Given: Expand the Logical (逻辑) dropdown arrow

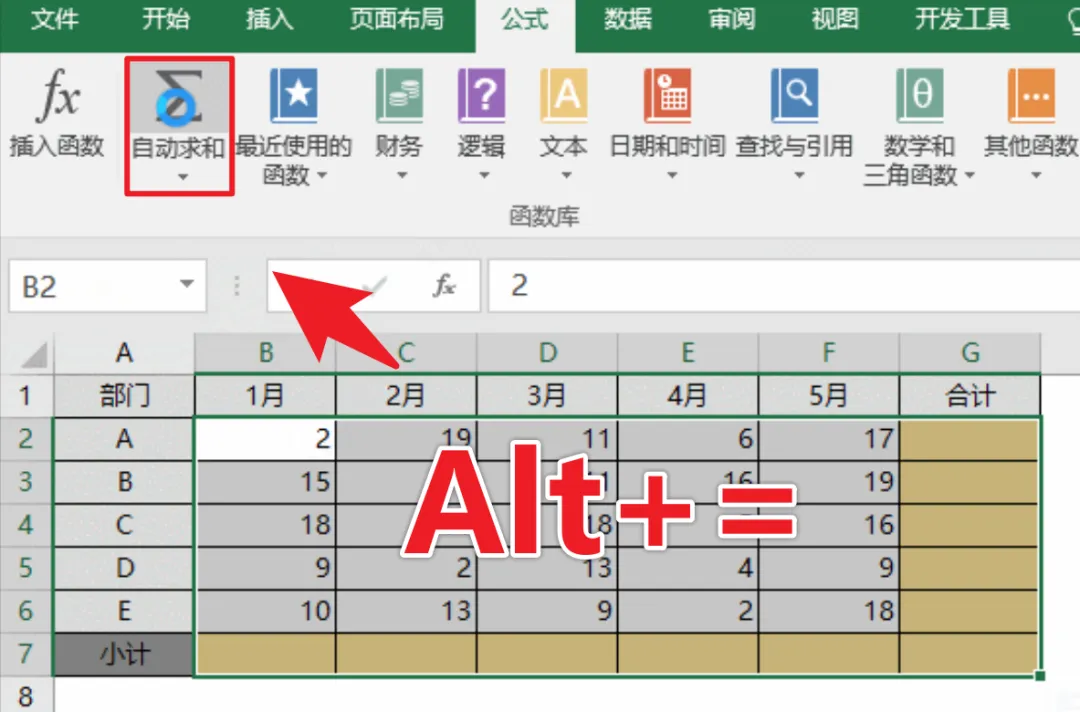Looking at the screenshot, I should pos(484,176).
